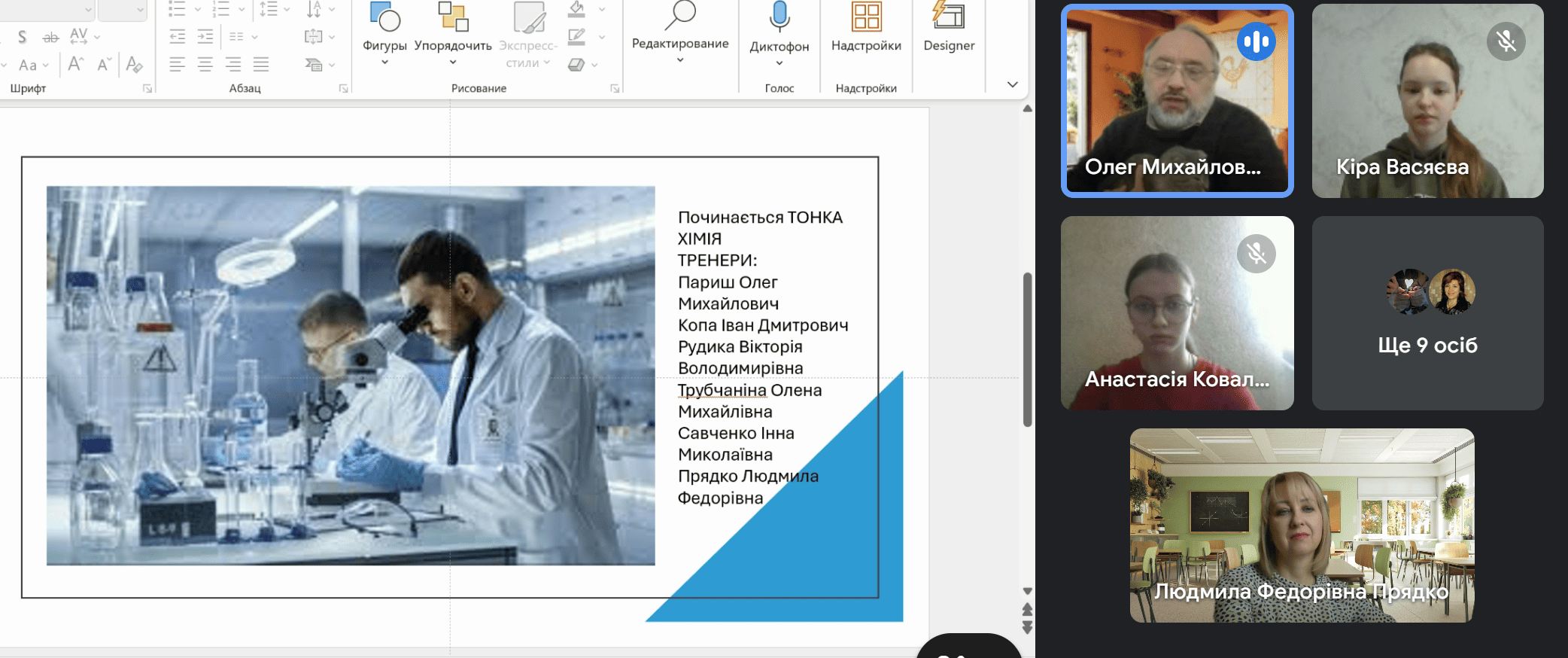This screenshot has width=1568, height=658.
Task: Click the vertical scrollbar thumb of the slide
Action: tap(1027, 350)
